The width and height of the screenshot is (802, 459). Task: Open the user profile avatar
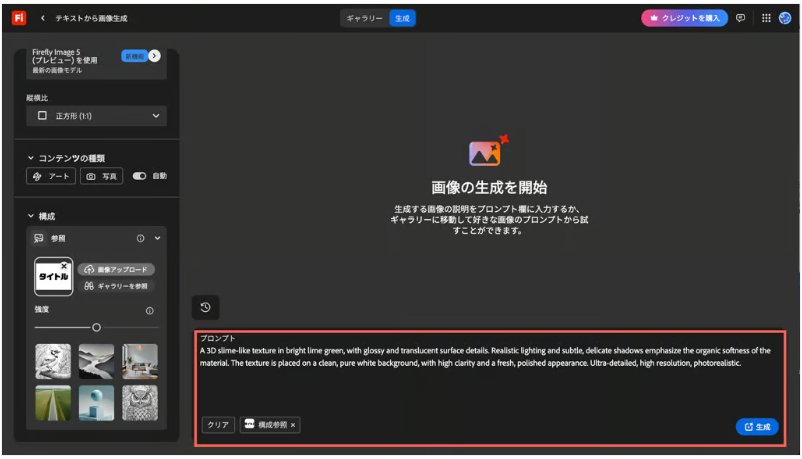click(785, 18)
